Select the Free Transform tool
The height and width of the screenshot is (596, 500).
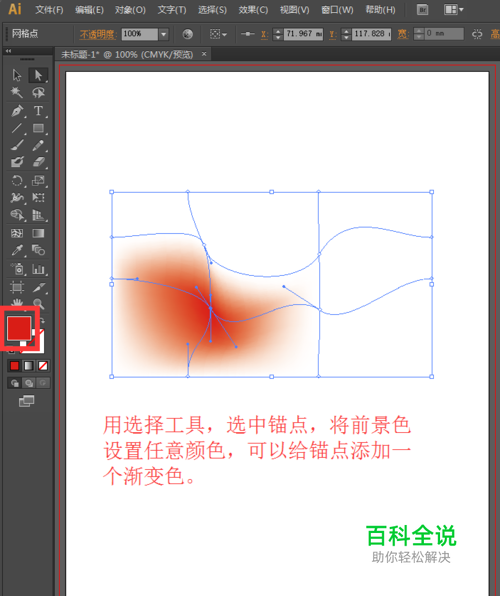pyautogui.click(x=38, y=198)
